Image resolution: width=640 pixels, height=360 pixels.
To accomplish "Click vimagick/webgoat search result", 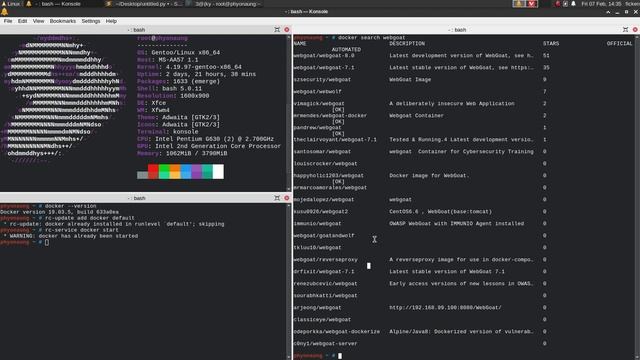I will [x=319, y=103].
